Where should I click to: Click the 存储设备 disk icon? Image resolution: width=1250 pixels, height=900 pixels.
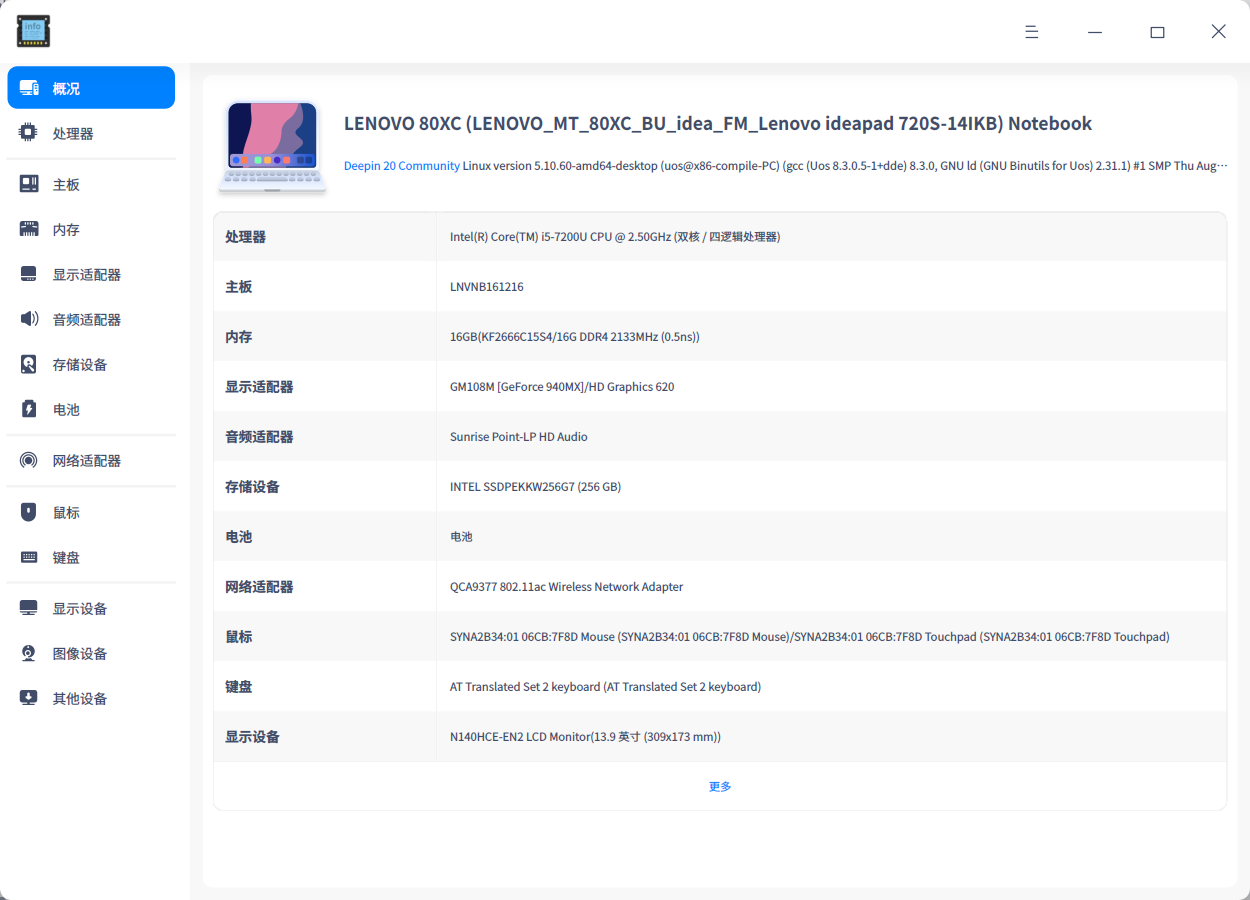[x=29, y=364]
